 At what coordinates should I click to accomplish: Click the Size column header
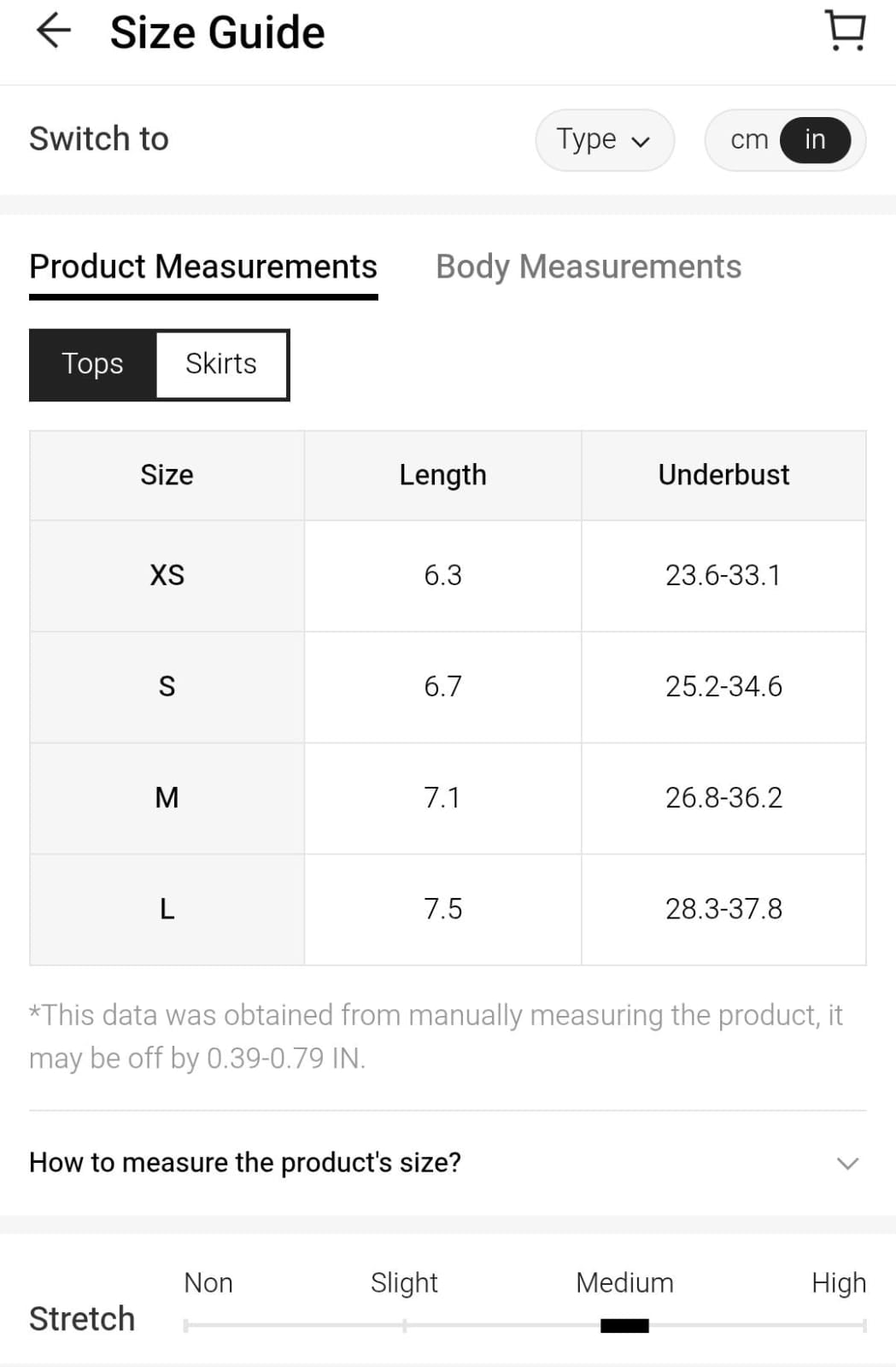(167, 475)
